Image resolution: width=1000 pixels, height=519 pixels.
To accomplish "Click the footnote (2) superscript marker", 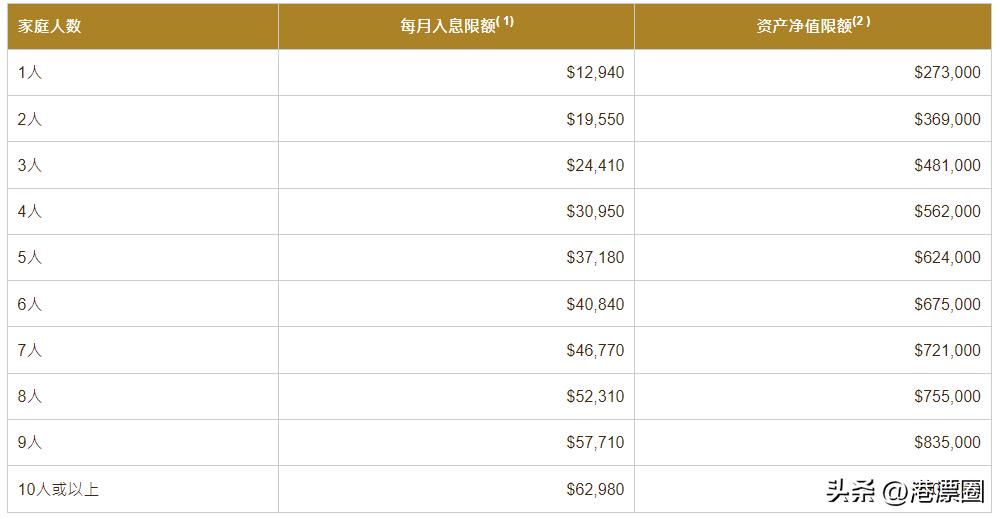I will pyautogui.click(x=861, y=21).
